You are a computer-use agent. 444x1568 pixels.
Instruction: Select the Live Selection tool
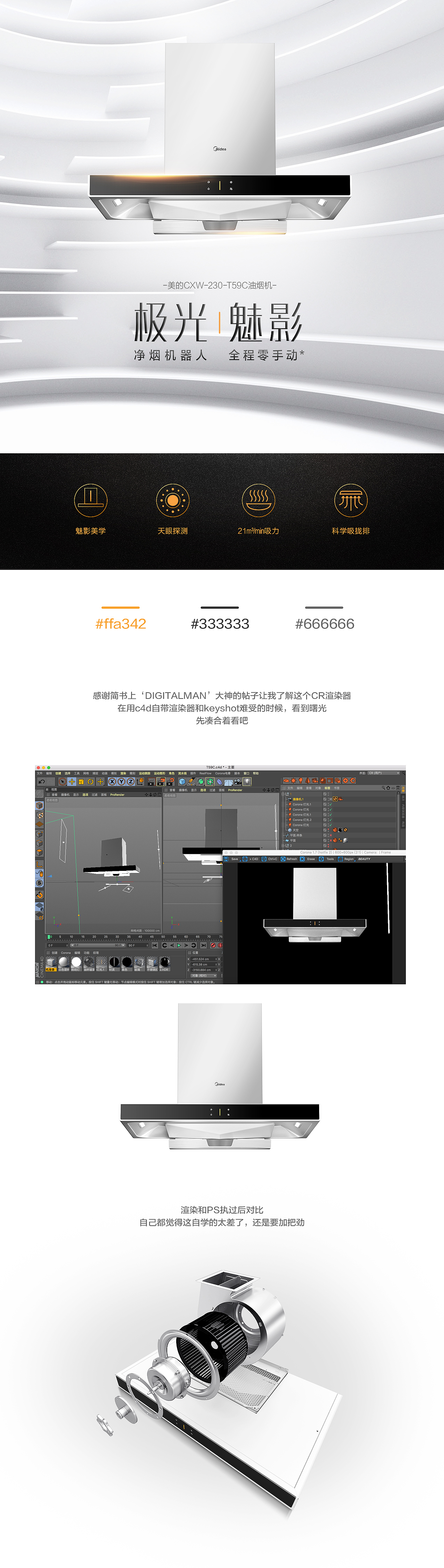point(62,782)
